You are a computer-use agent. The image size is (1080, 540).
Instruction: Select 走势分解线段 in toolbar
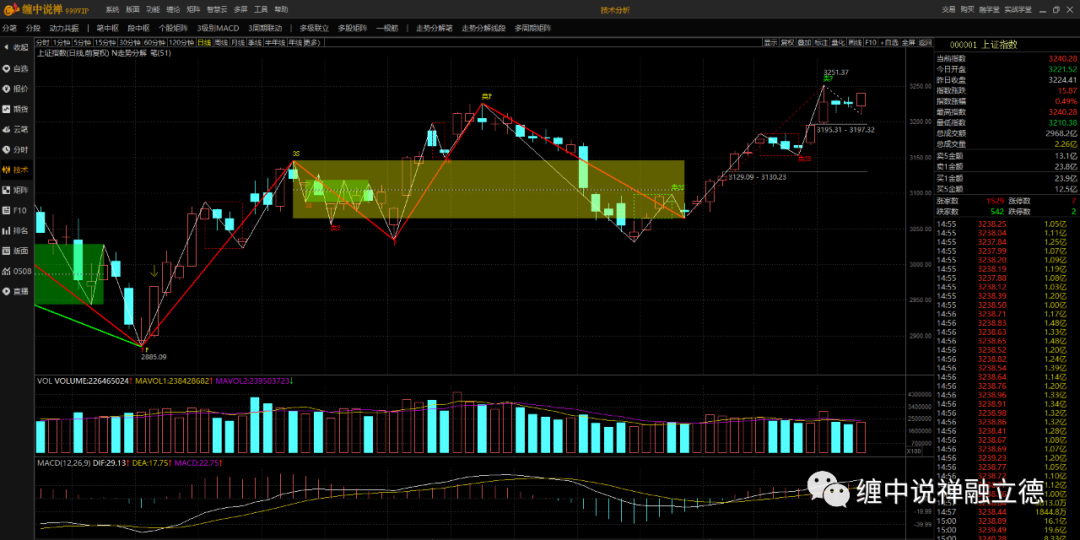(x=484, y=28)
